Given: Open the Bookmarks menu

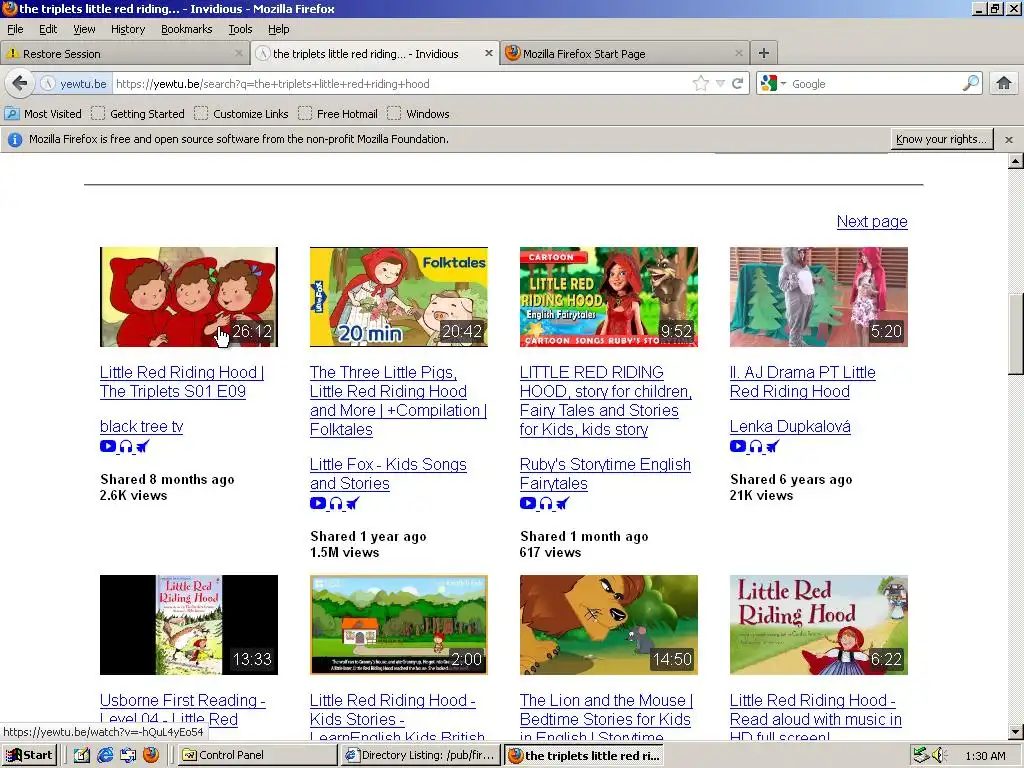Looking at the screenshot, I should tap(186, 29).
